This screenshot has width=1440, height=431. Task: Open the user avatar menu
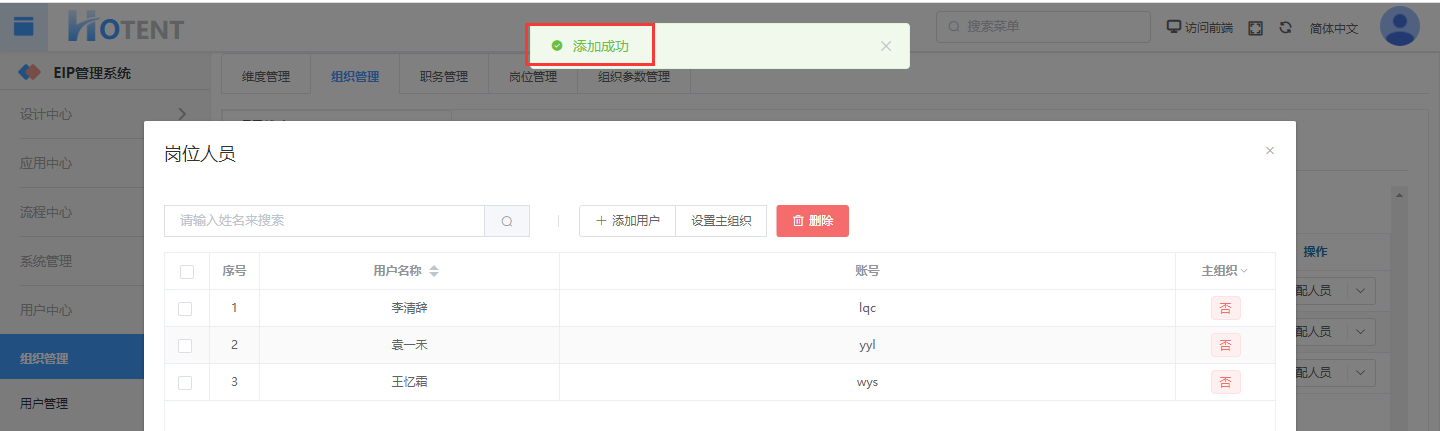pos(1399,27)
